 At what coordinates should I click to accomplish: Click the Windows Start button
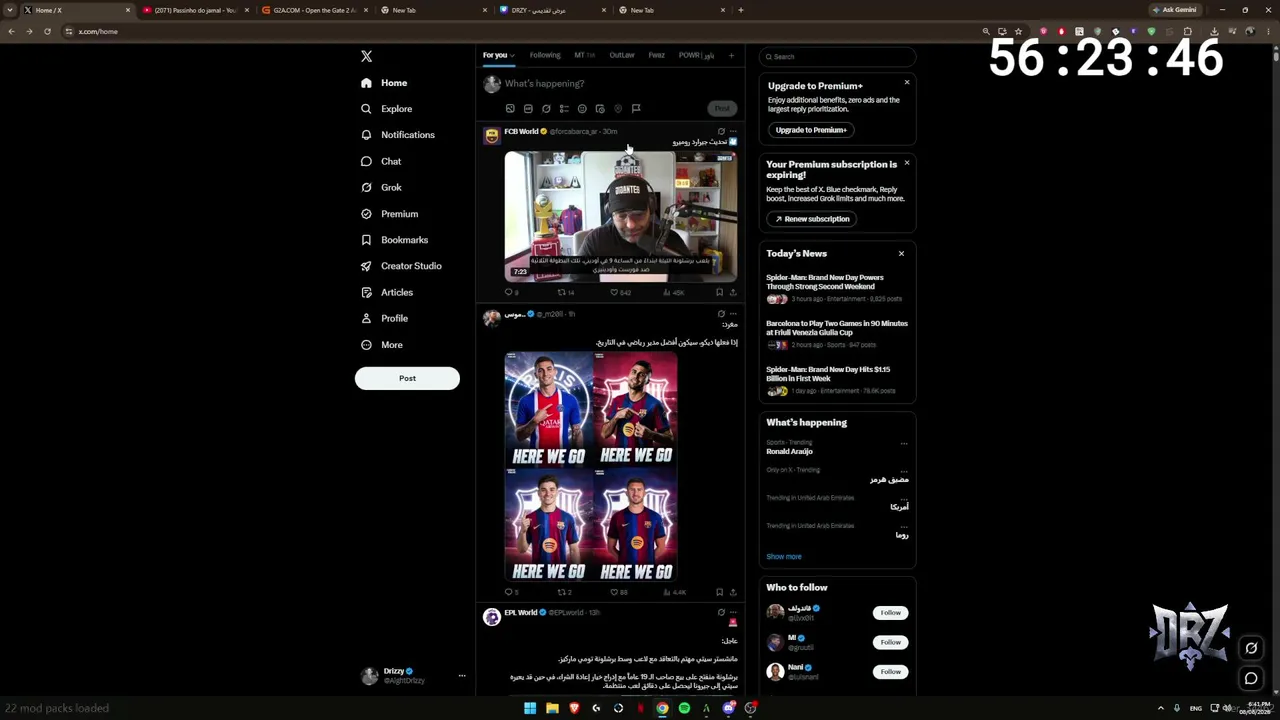[530, 708]
